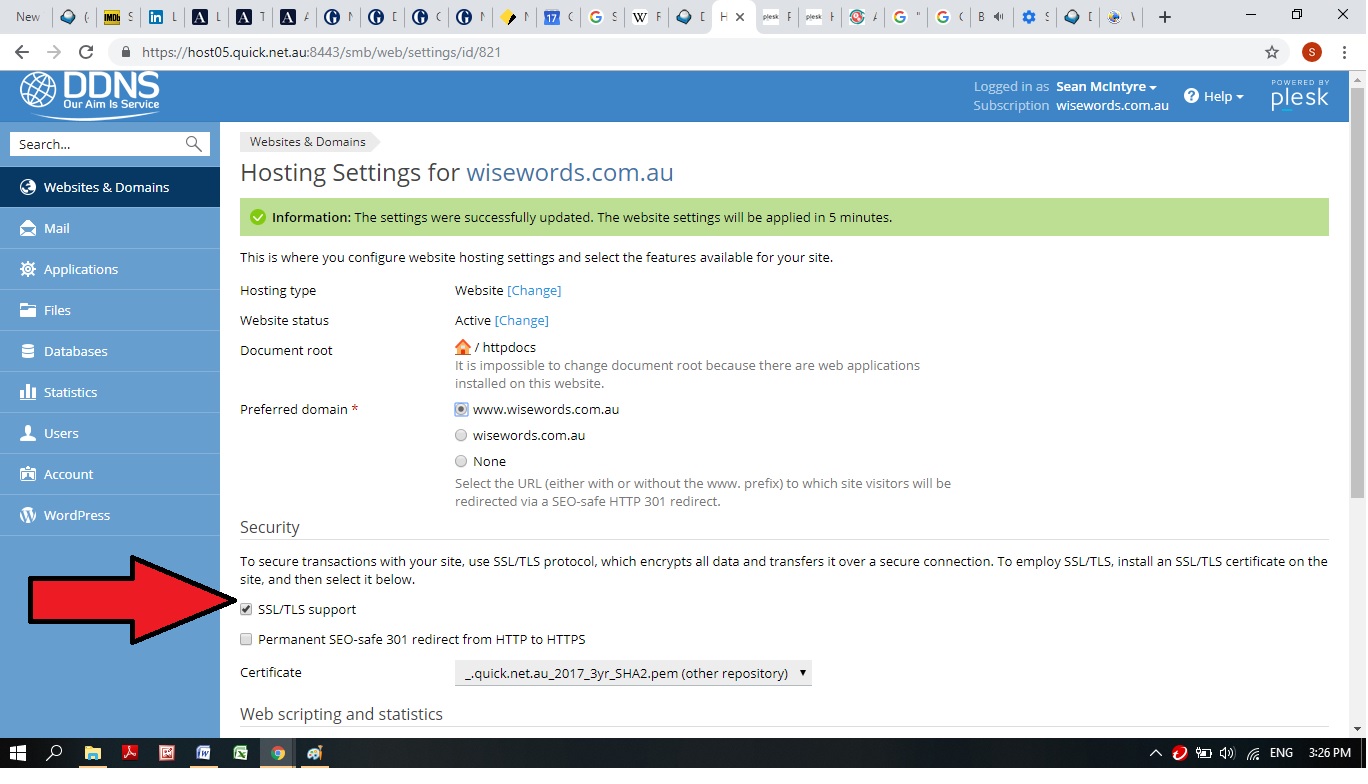Open the Databases sidebar item
This screenshot has width=1368, height=784.
tap(110, 351)
